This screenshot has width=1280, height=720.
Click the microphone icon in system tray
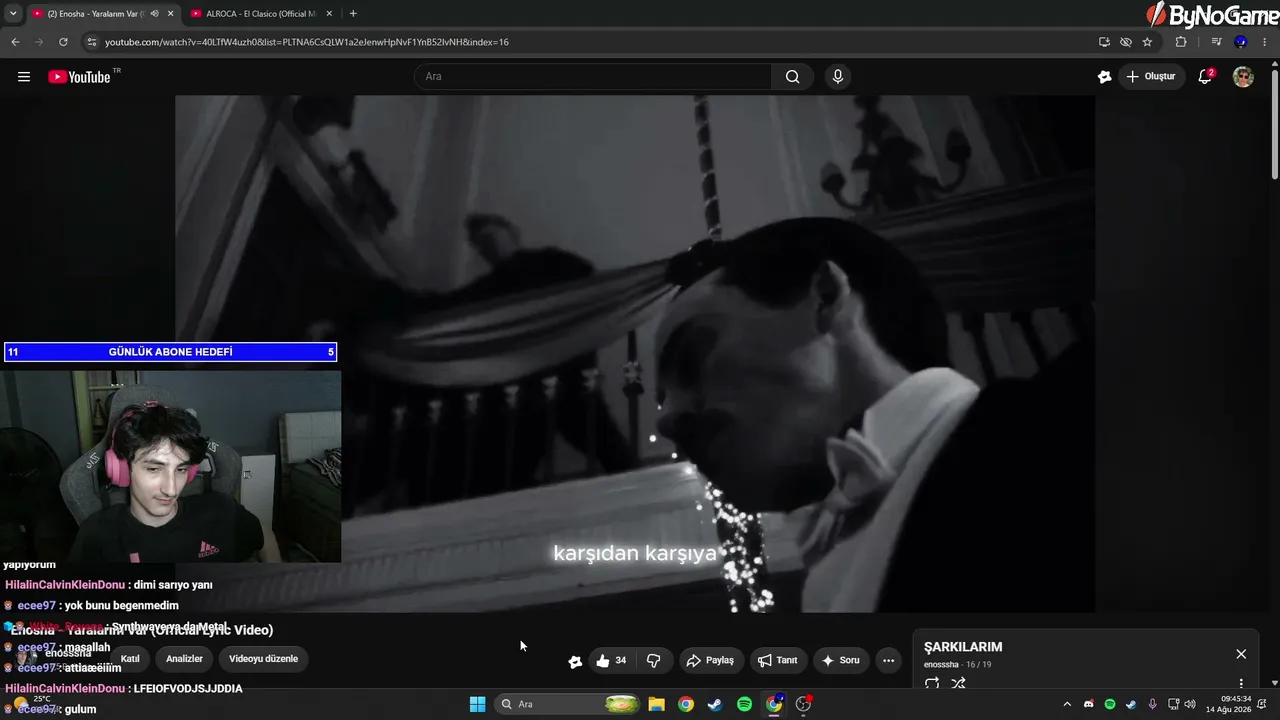coord(1152,704)
